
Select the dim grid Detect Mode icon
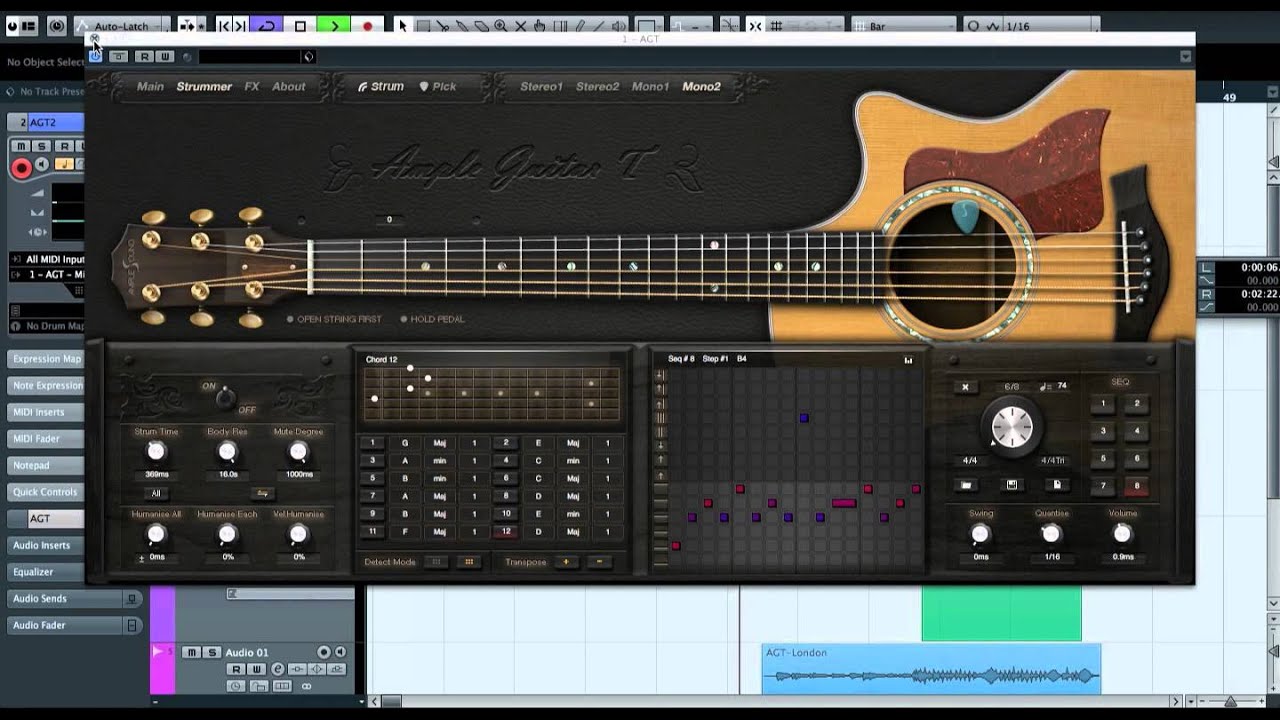[x=436, y=562]
